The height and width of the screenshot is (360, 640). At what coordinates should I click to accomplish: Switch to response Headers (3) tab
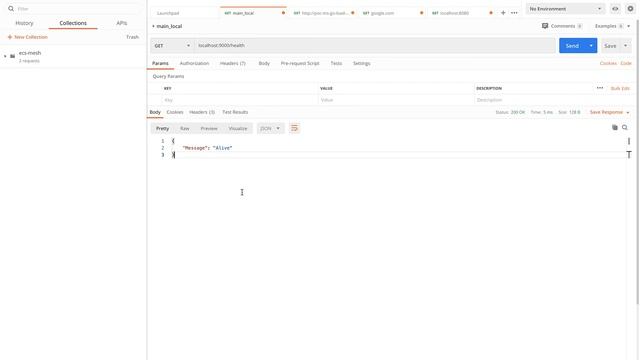[x=202, y=112]
